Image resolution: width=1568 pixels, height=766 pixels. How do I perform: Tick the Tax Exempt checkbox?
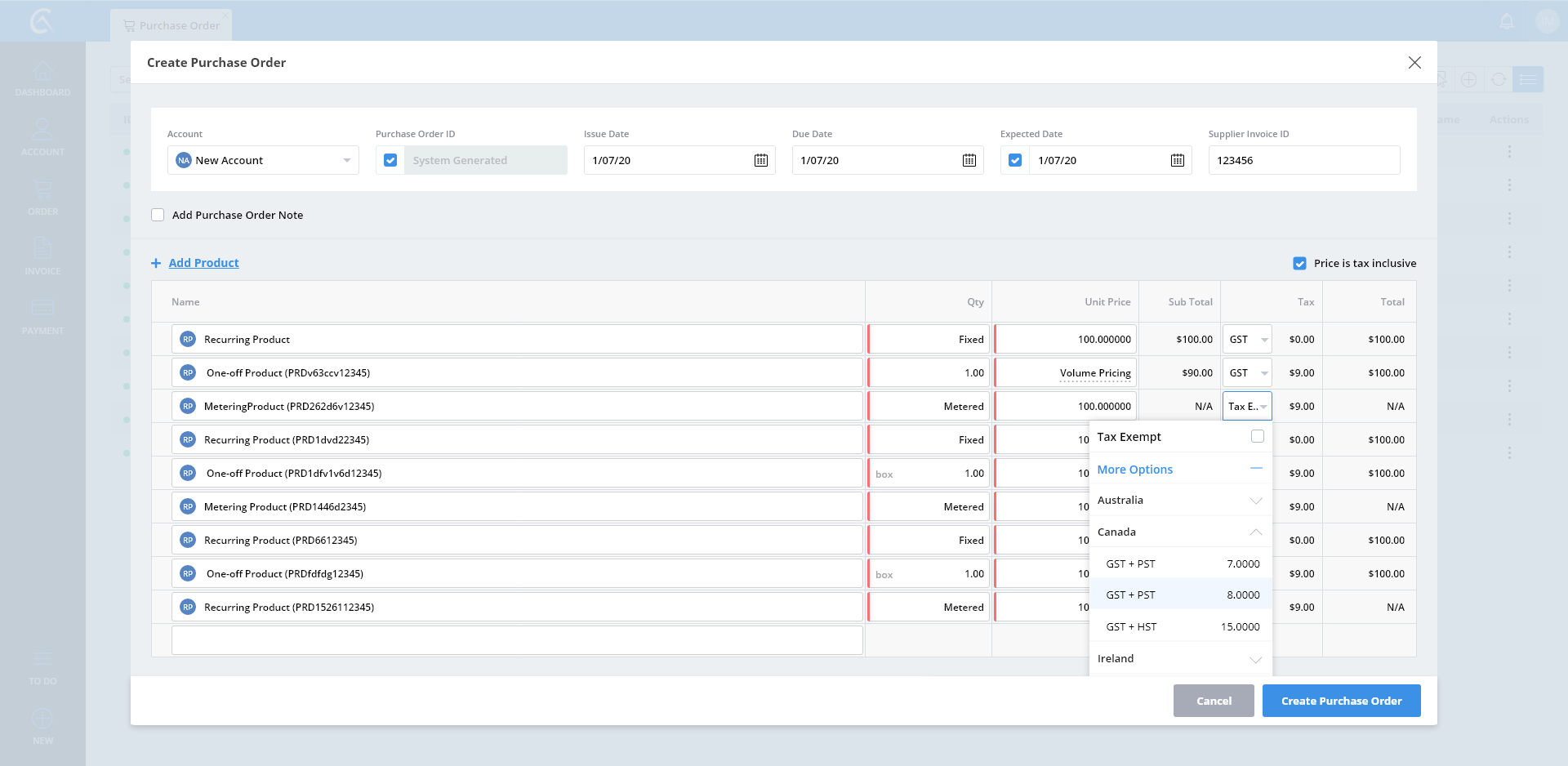point(1257,437)
